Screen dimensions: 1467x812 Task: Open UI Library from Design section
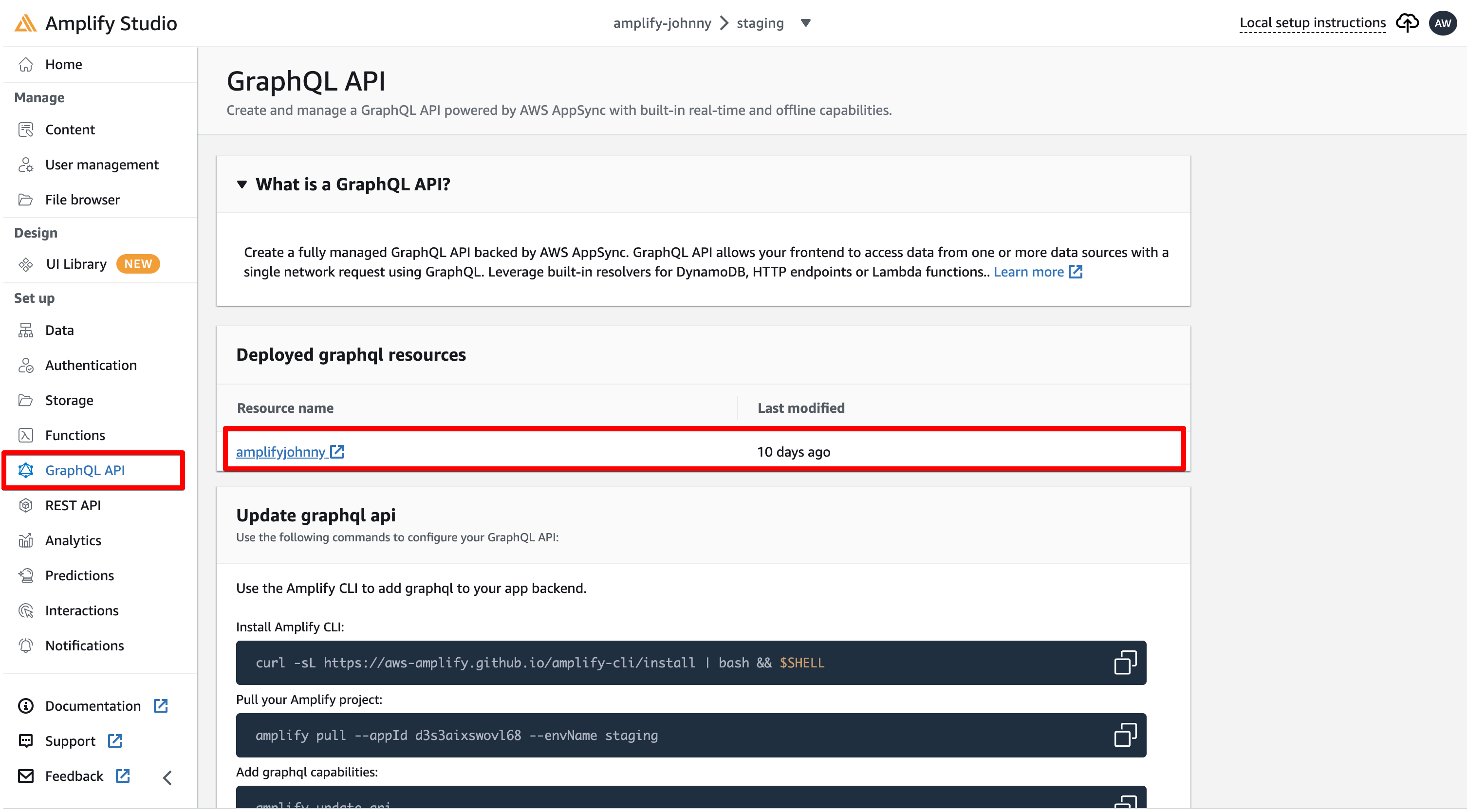[x=76, y=264]
